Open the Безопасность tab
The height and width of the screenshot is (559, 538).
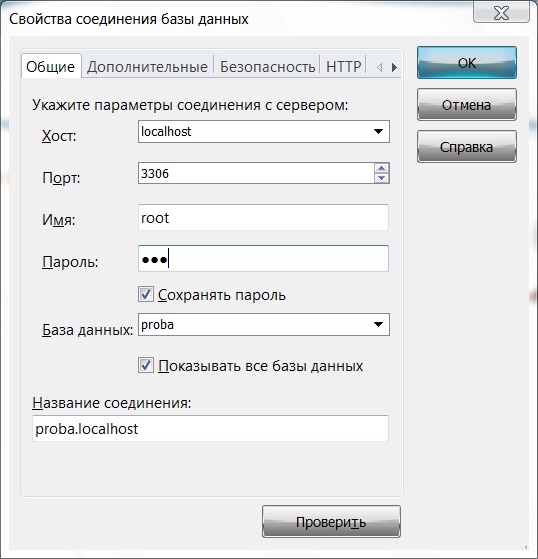267,67
